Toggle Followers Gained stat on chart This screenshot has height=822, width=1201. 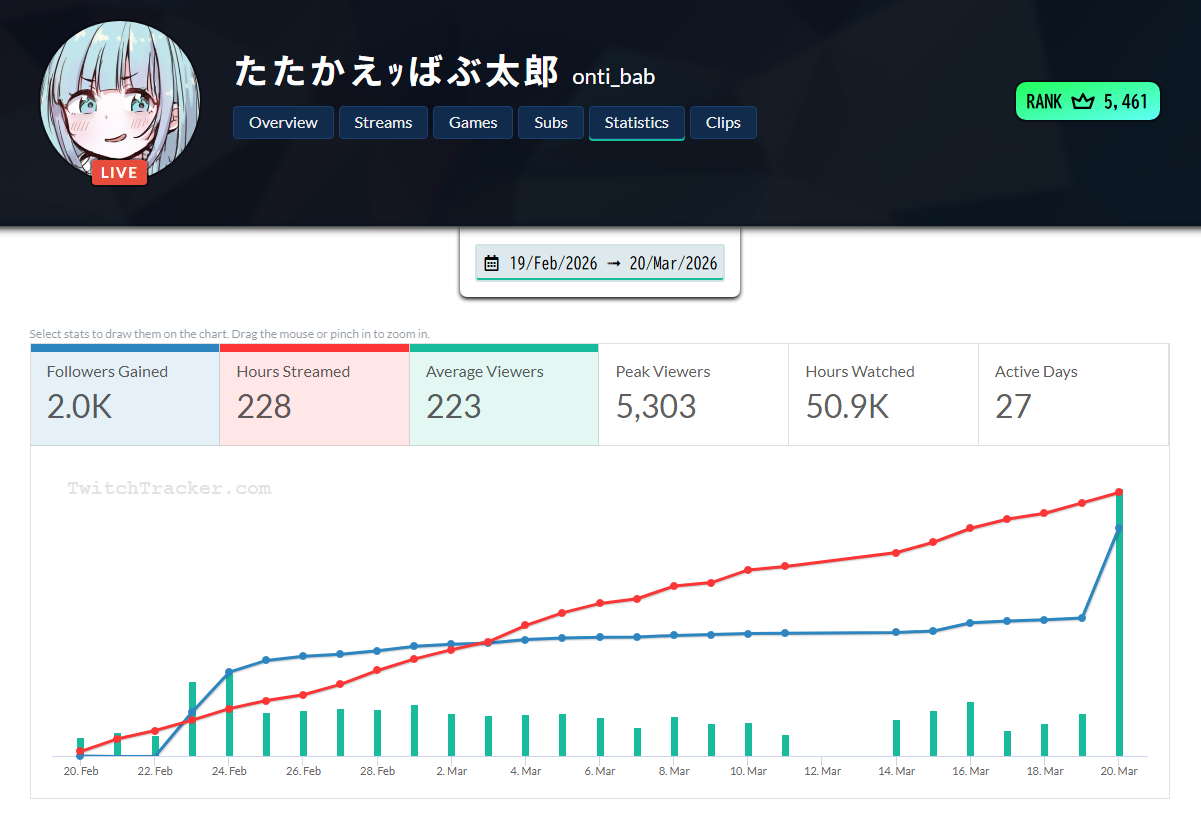(125, 395)
